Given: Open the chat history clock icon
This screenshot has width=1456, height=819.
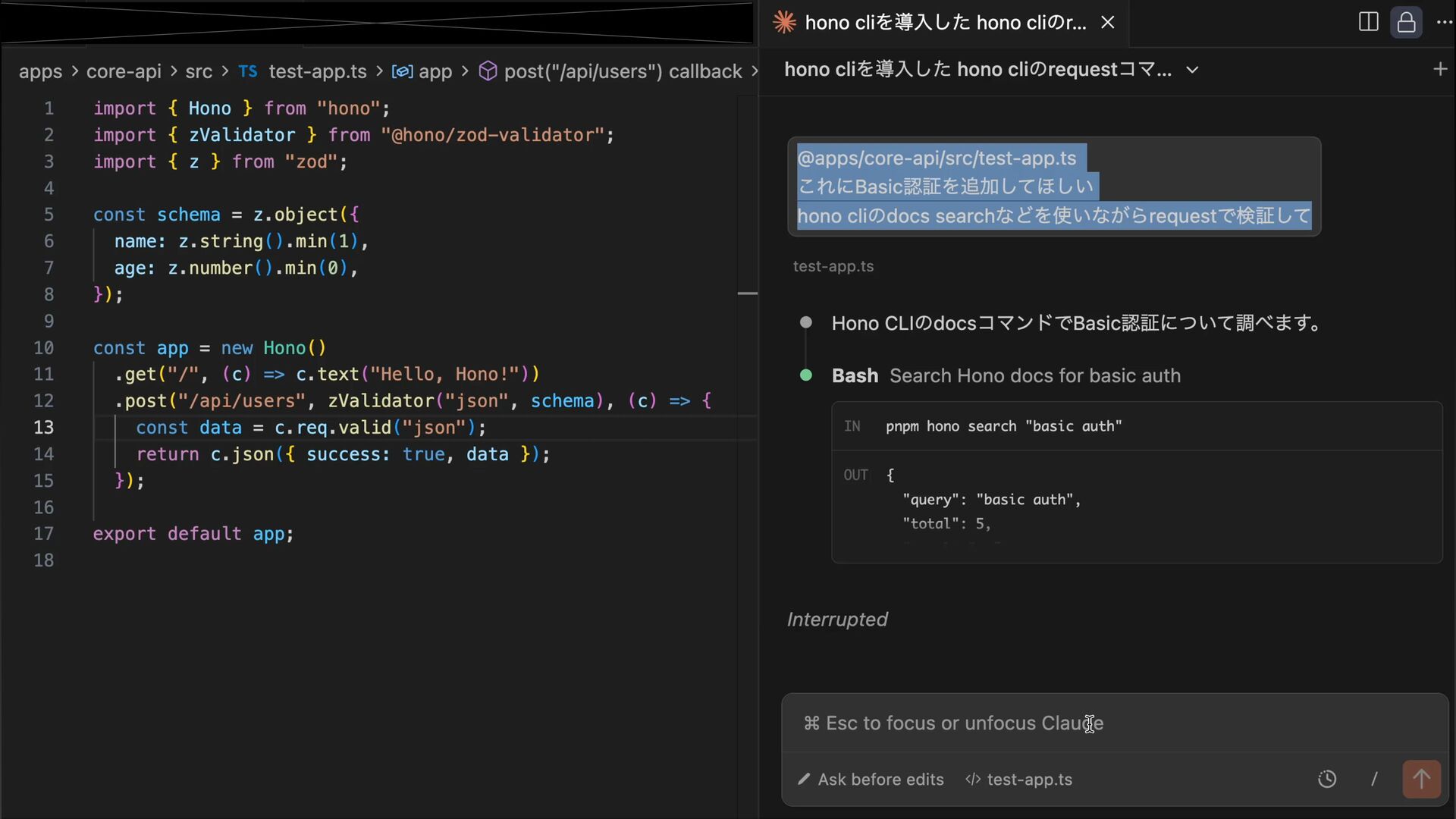Looking at the screenshot, I should coord(1327,779).
